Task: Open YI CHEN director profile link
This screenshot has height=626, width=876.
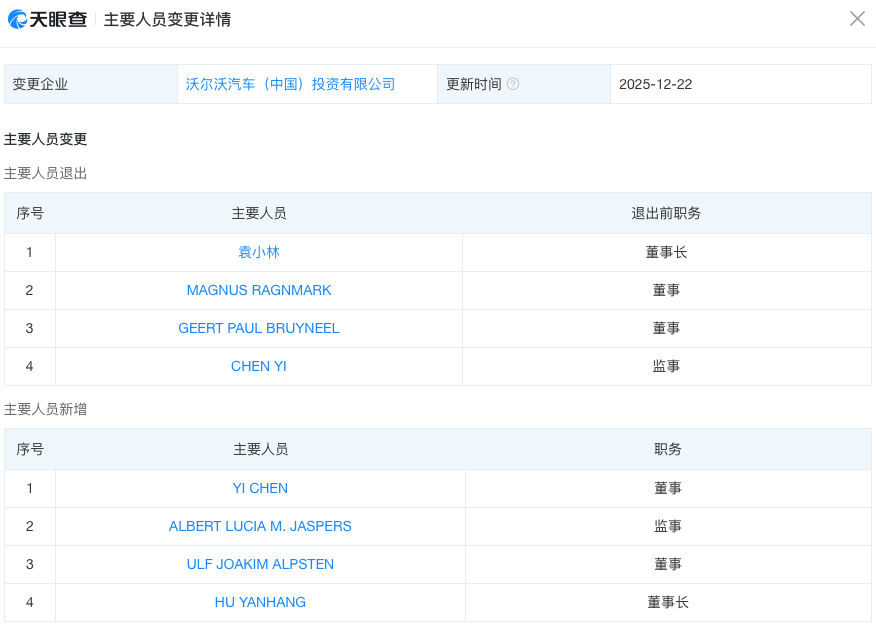Action: click(x=260, y=489)
